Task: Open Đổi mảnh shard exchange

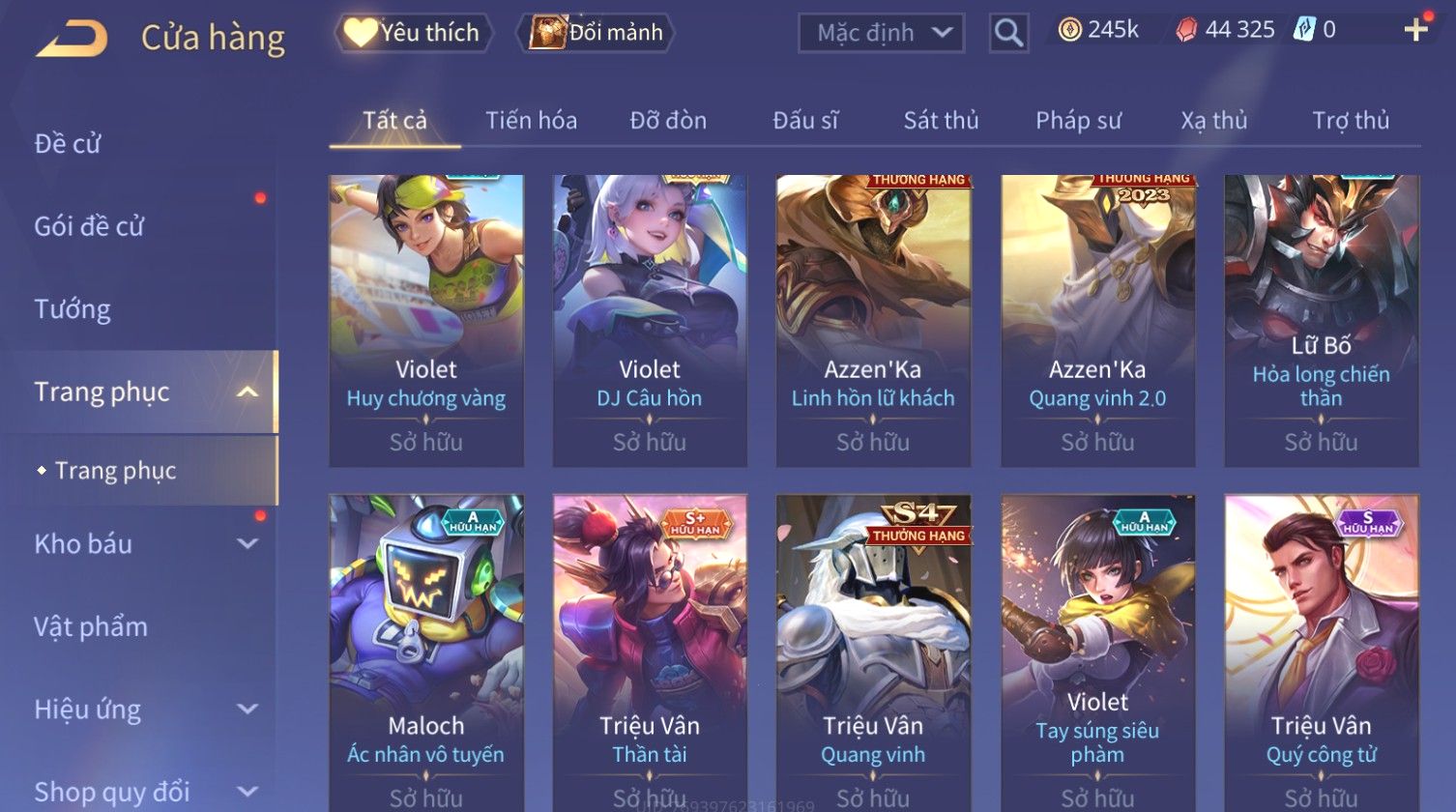Action: click(595, 33)
